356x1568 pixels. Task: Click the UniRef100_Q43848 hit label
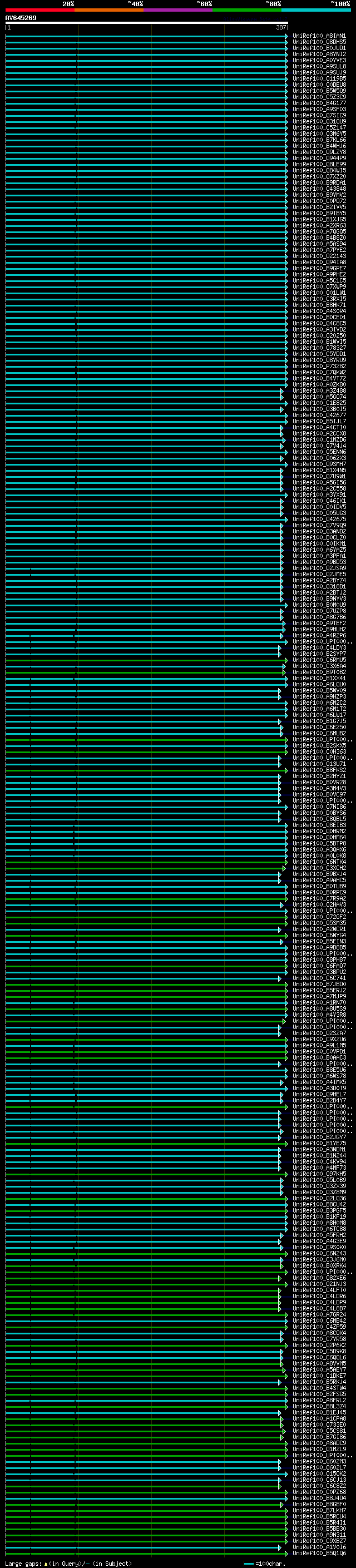[319, 189]
